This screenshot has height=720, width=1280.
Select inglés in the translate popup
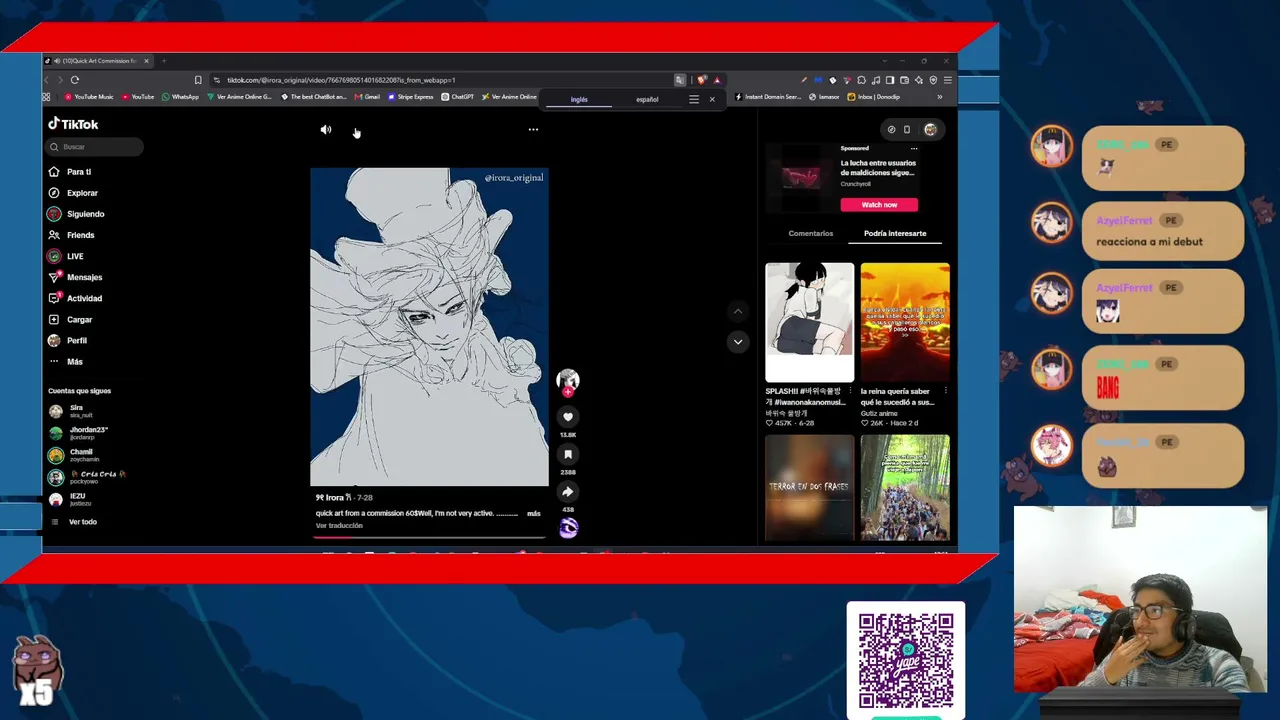click(579, 100)
